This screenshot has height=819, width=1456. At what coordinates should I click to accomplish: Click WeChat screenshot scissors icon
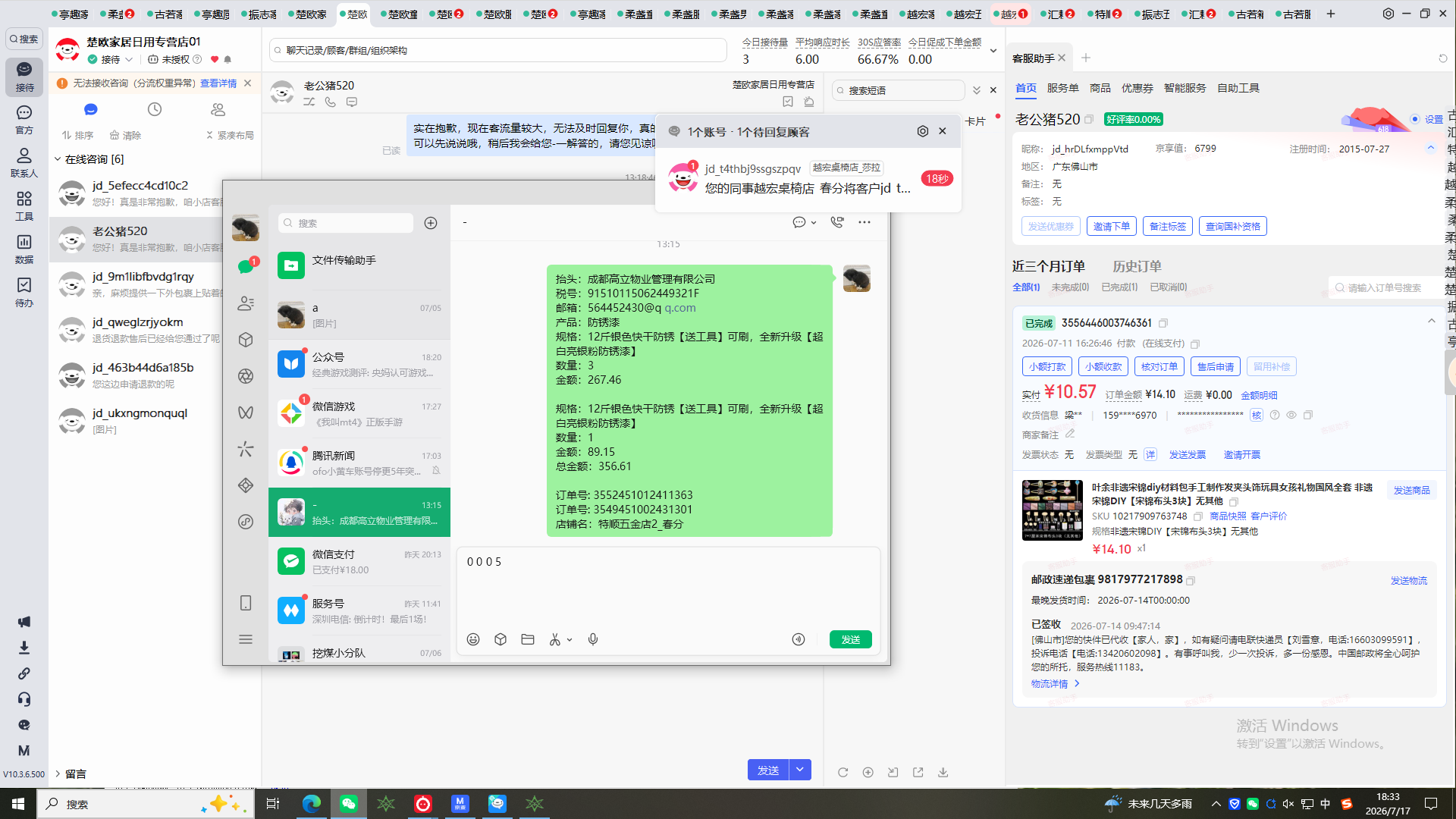[x=555, y=639]
